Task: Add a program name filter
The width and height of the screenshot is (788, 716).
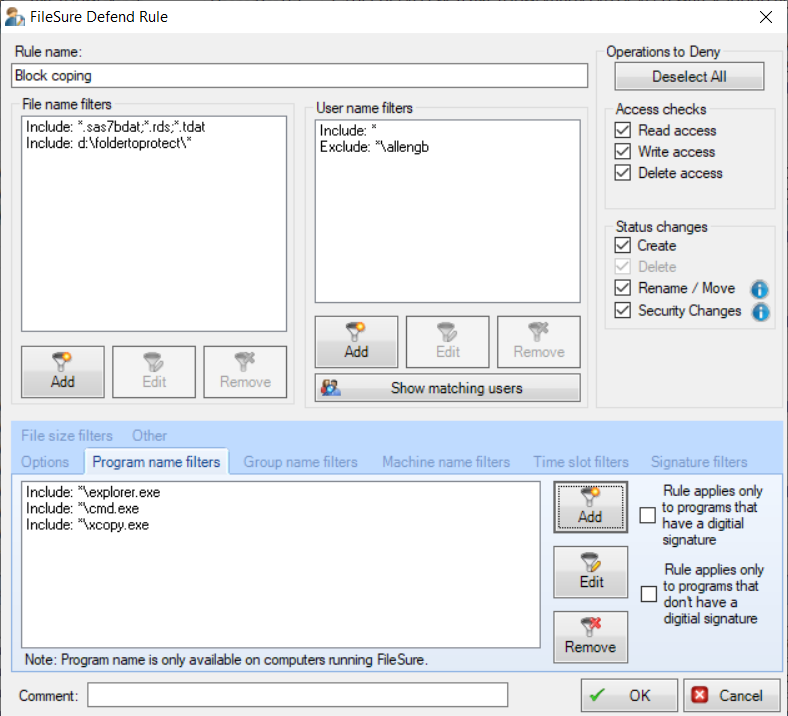Action: (590, 507)
